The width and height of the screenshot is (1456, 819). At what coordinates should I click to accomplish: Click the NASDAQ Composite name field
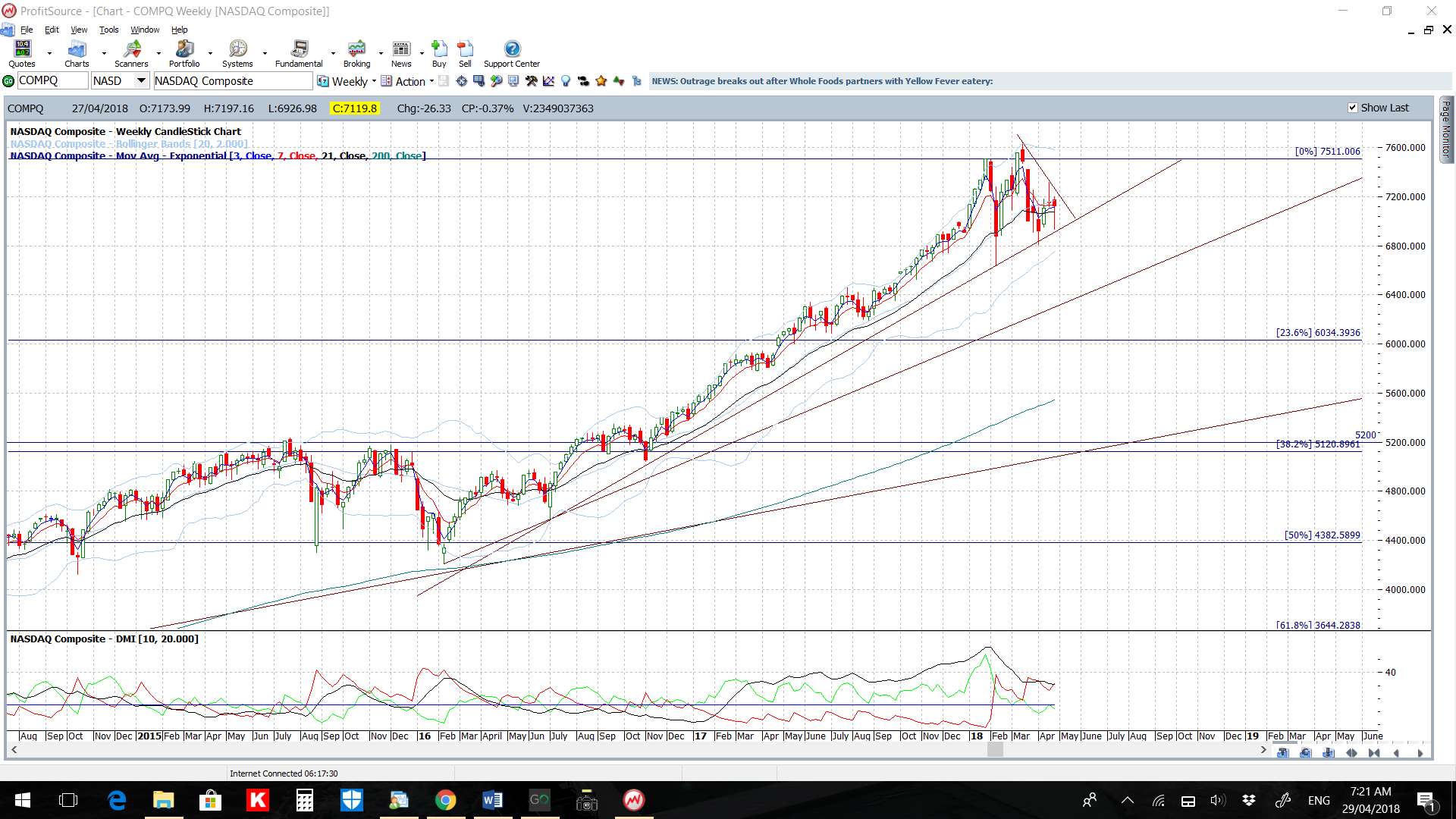(x=232, y=81)
